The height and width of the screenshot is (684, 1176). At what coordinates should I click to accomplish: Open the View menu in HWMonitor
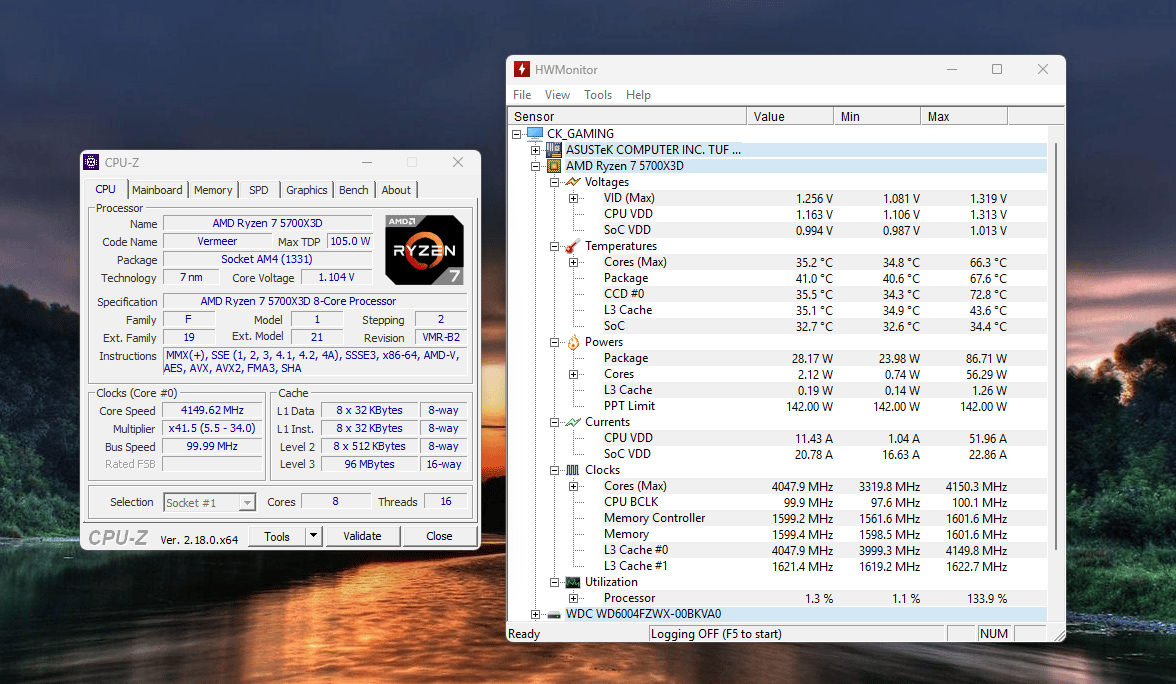tap(557, 94)
